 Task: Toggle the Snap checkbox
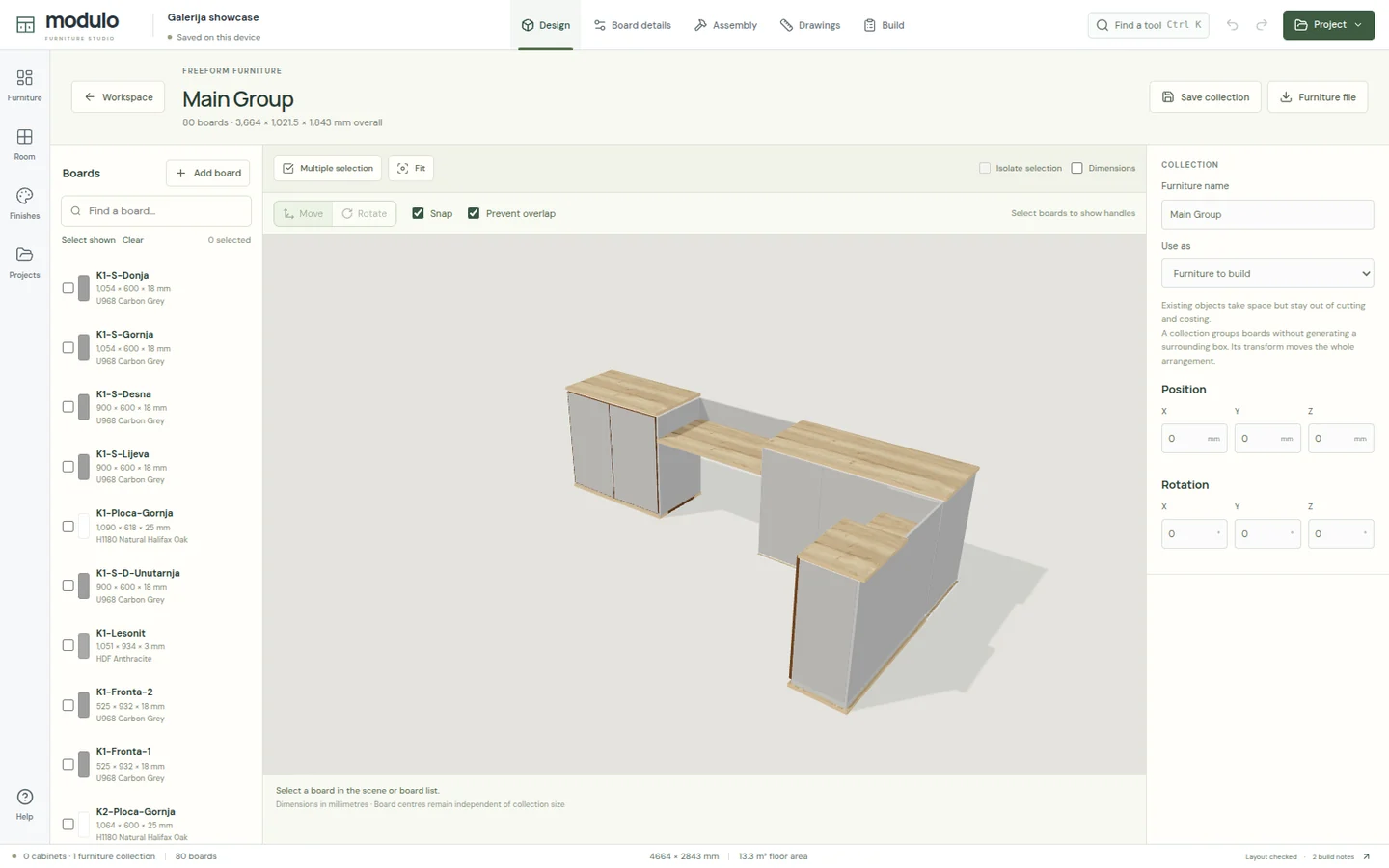[x=418, y=213]
